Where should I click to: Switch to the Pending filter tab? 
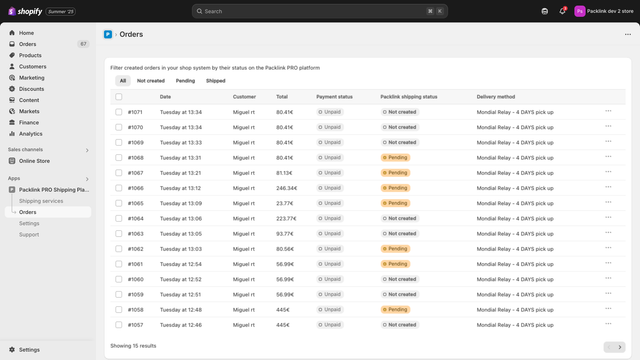pos(185,81)
